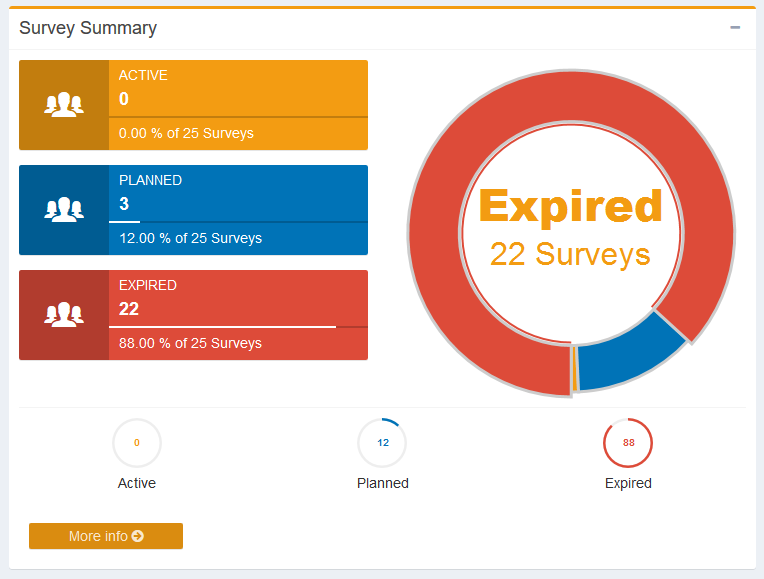Click the Active circular gauge showing 0
Screen dimensions: 764x579
click(x=137, y=442)
